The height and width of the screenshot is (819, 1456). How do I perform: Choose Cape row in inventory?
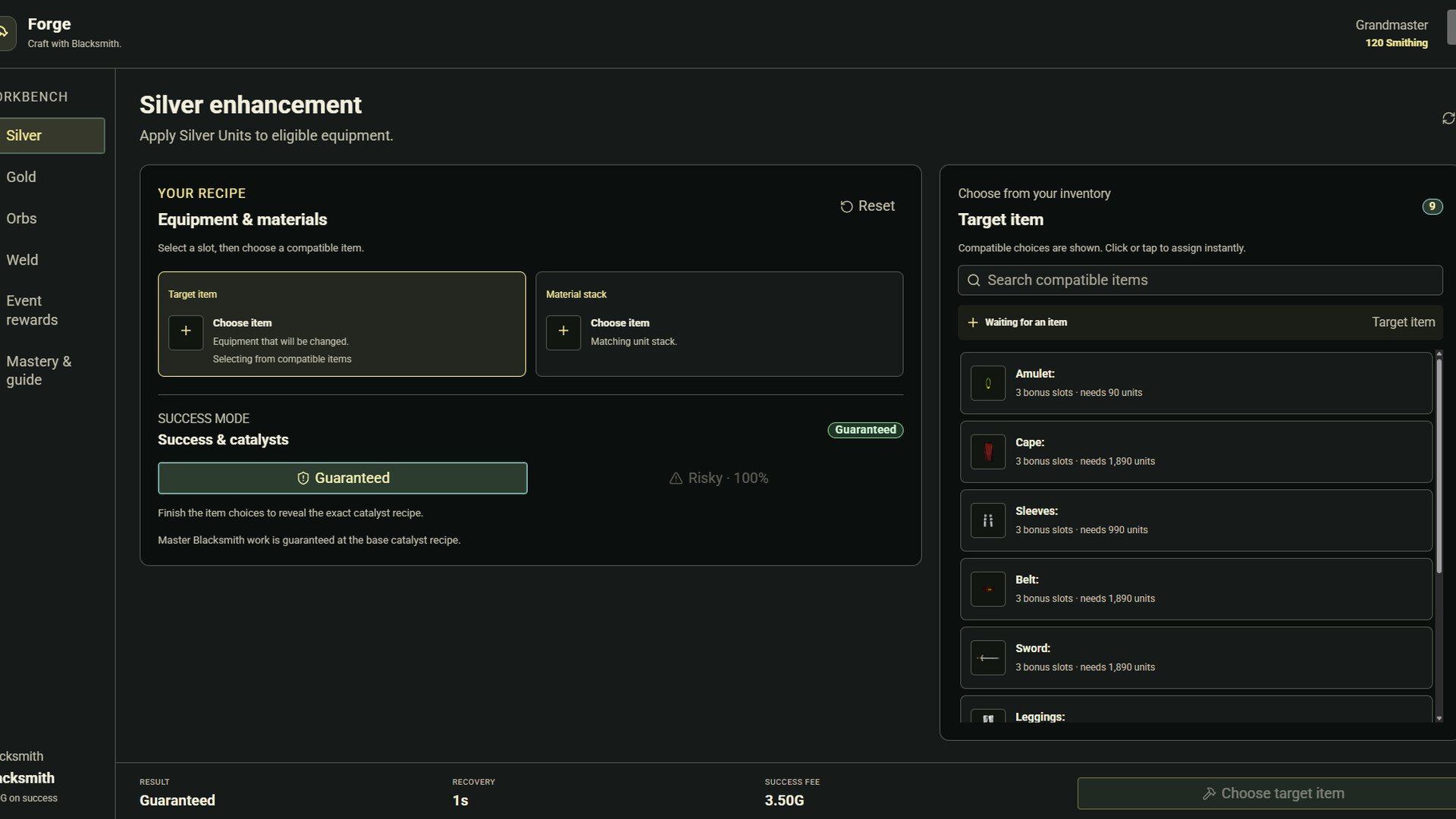point(1196,452)
